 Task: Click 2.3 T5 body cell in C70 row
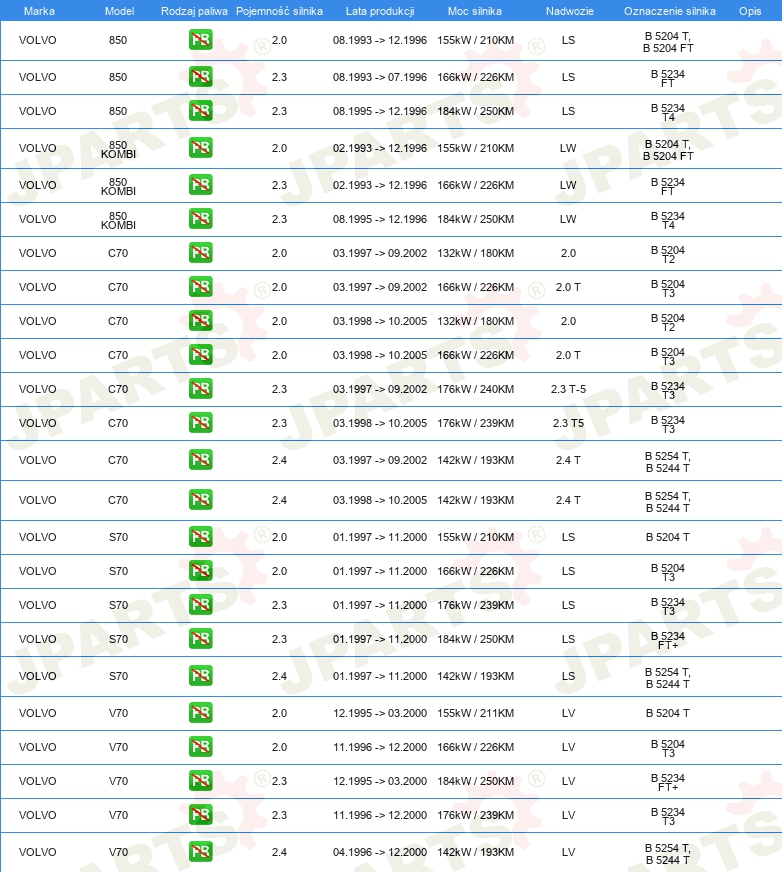(x=568, y=423)
